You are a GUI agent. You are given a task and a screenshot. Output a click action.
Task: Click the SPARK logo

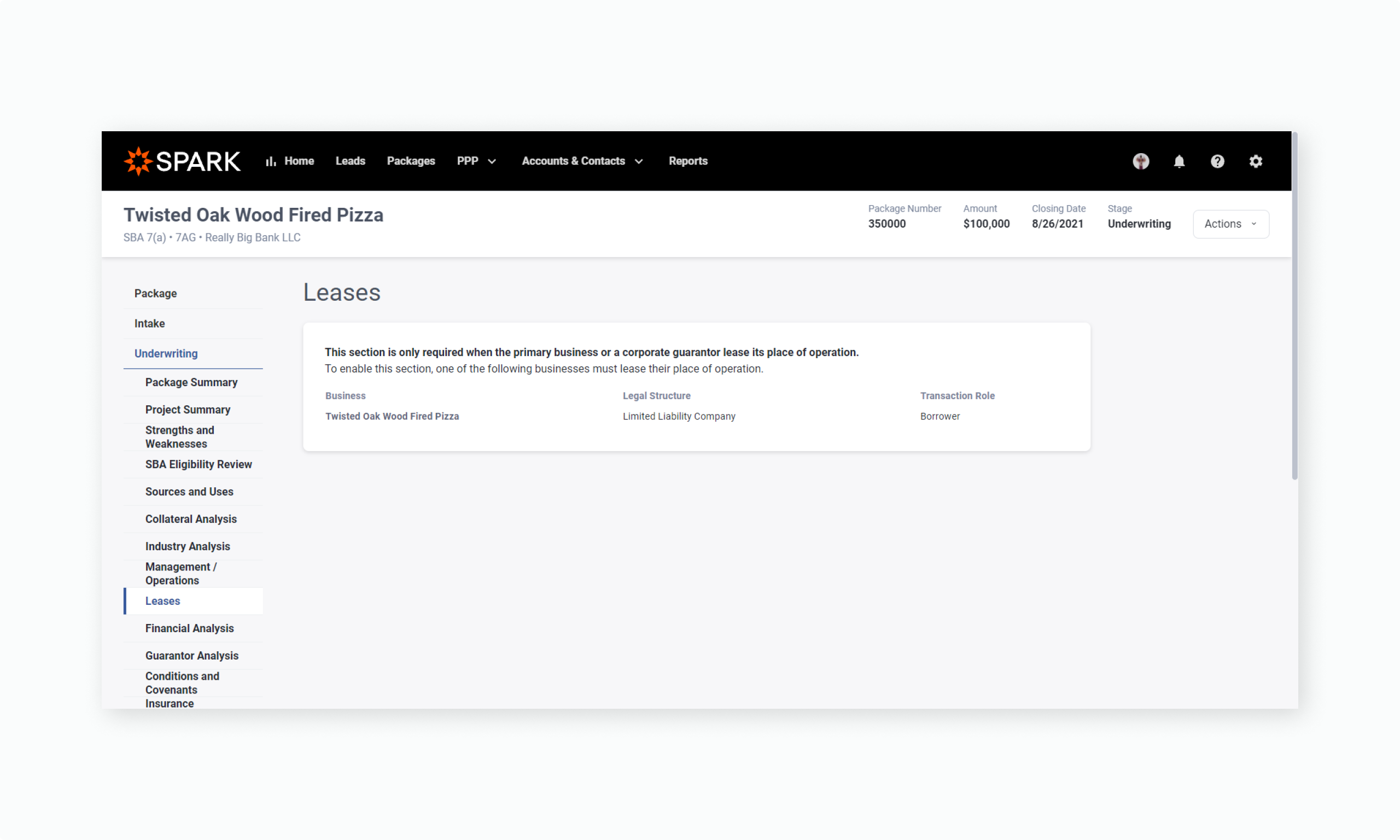tap(182, 161)
